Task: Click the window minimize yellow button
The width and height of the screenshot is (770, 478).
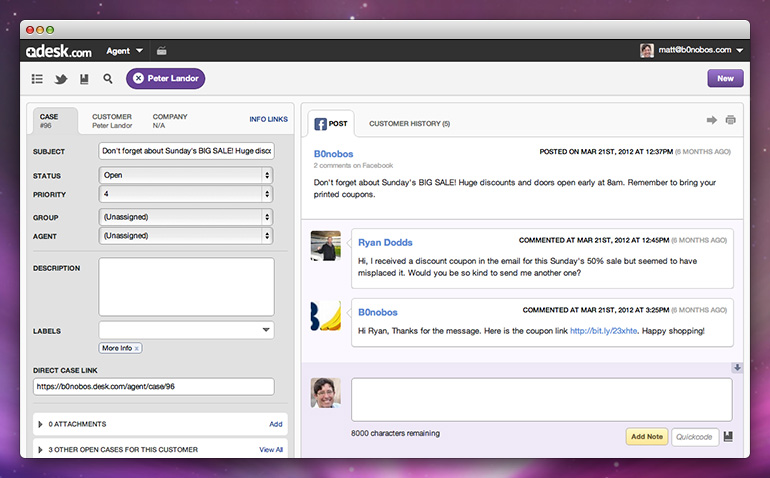Action: [40, 30]
